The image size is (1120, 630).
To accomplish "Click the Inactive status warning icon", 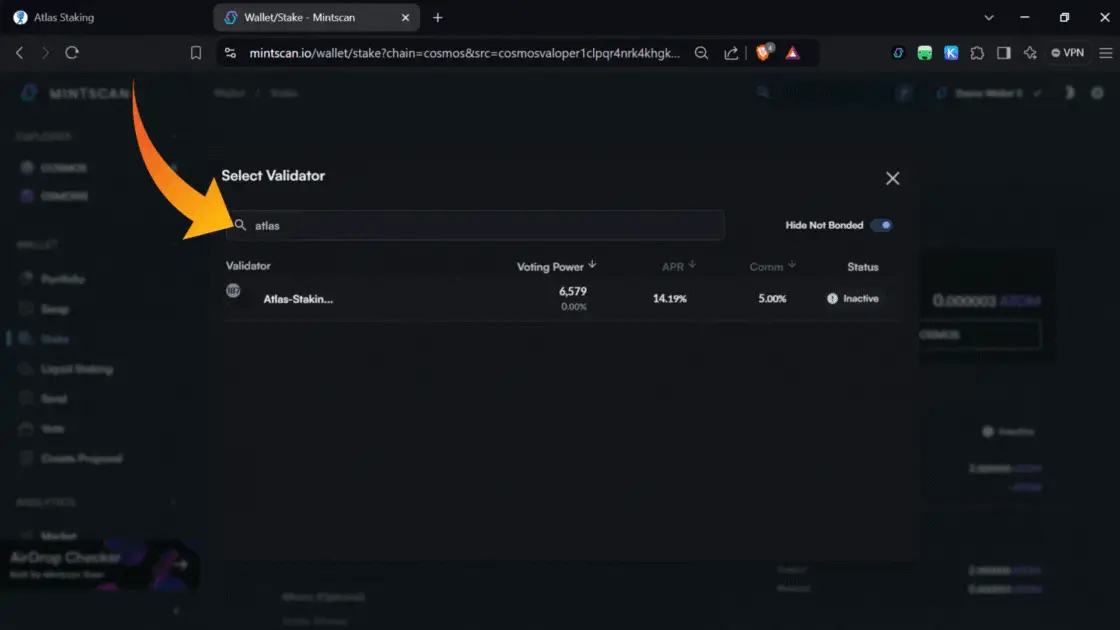I will (x=832, y=299).
